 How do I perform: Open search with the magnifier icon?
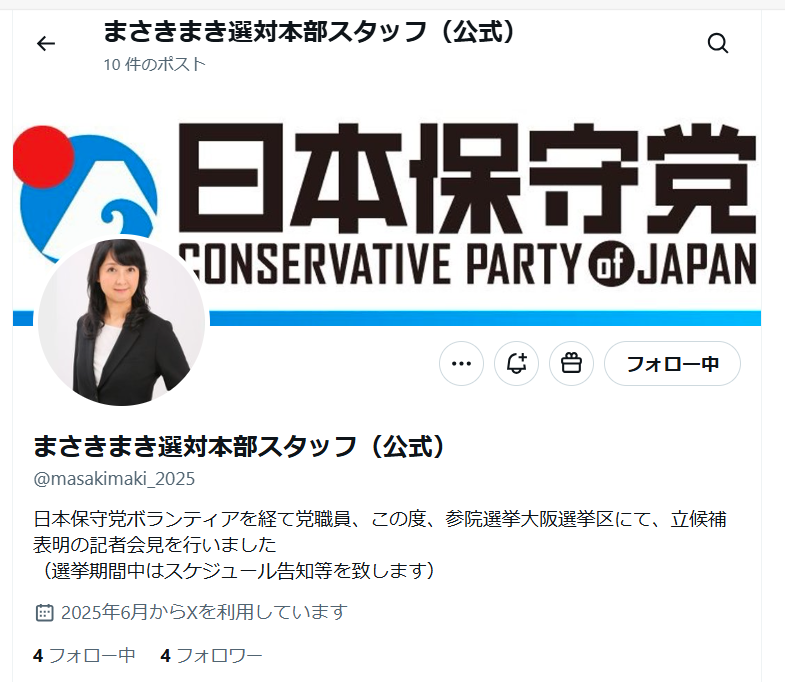point(717,44)
